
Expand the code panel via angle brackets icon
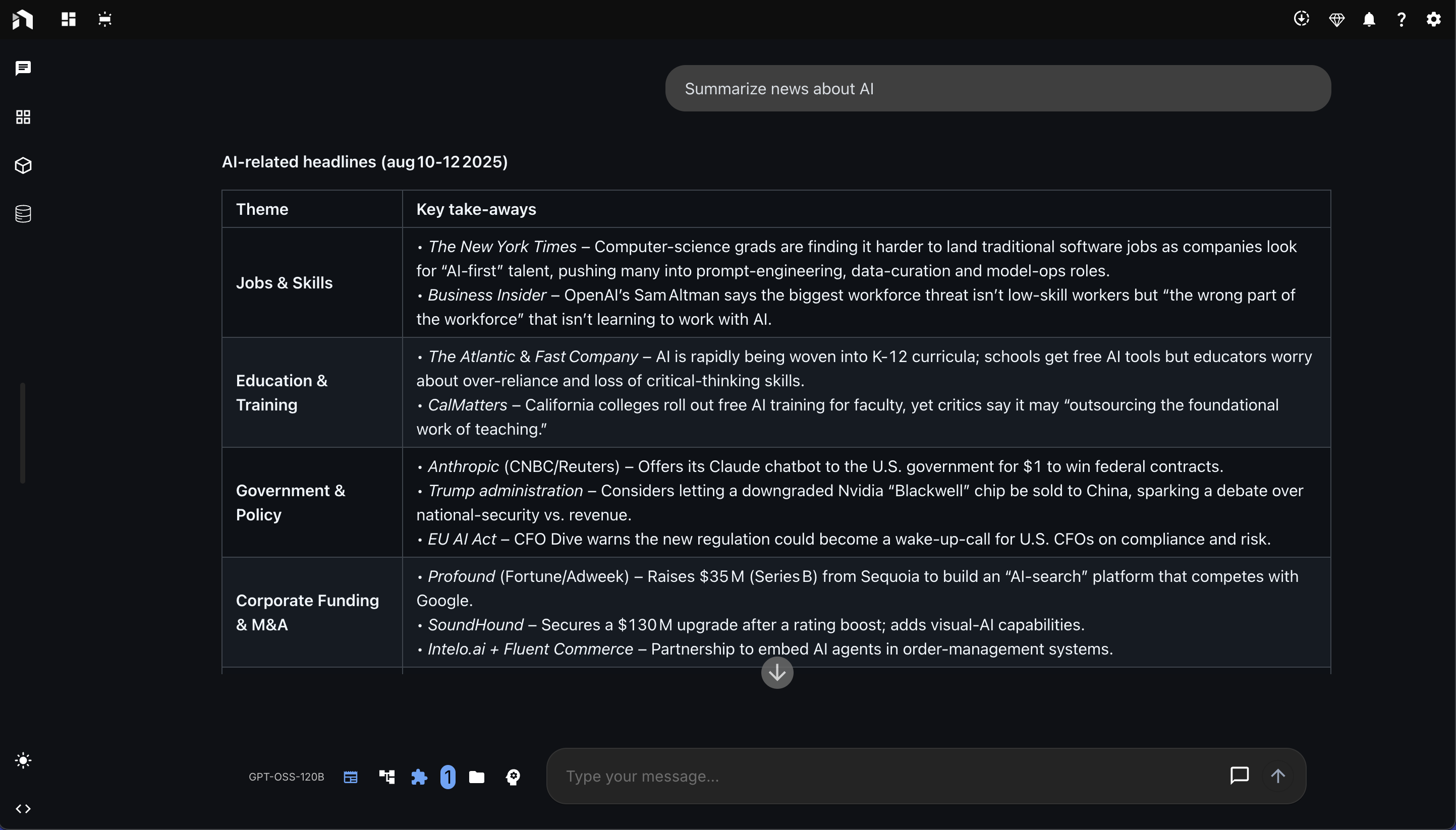(x=23, y=809)
